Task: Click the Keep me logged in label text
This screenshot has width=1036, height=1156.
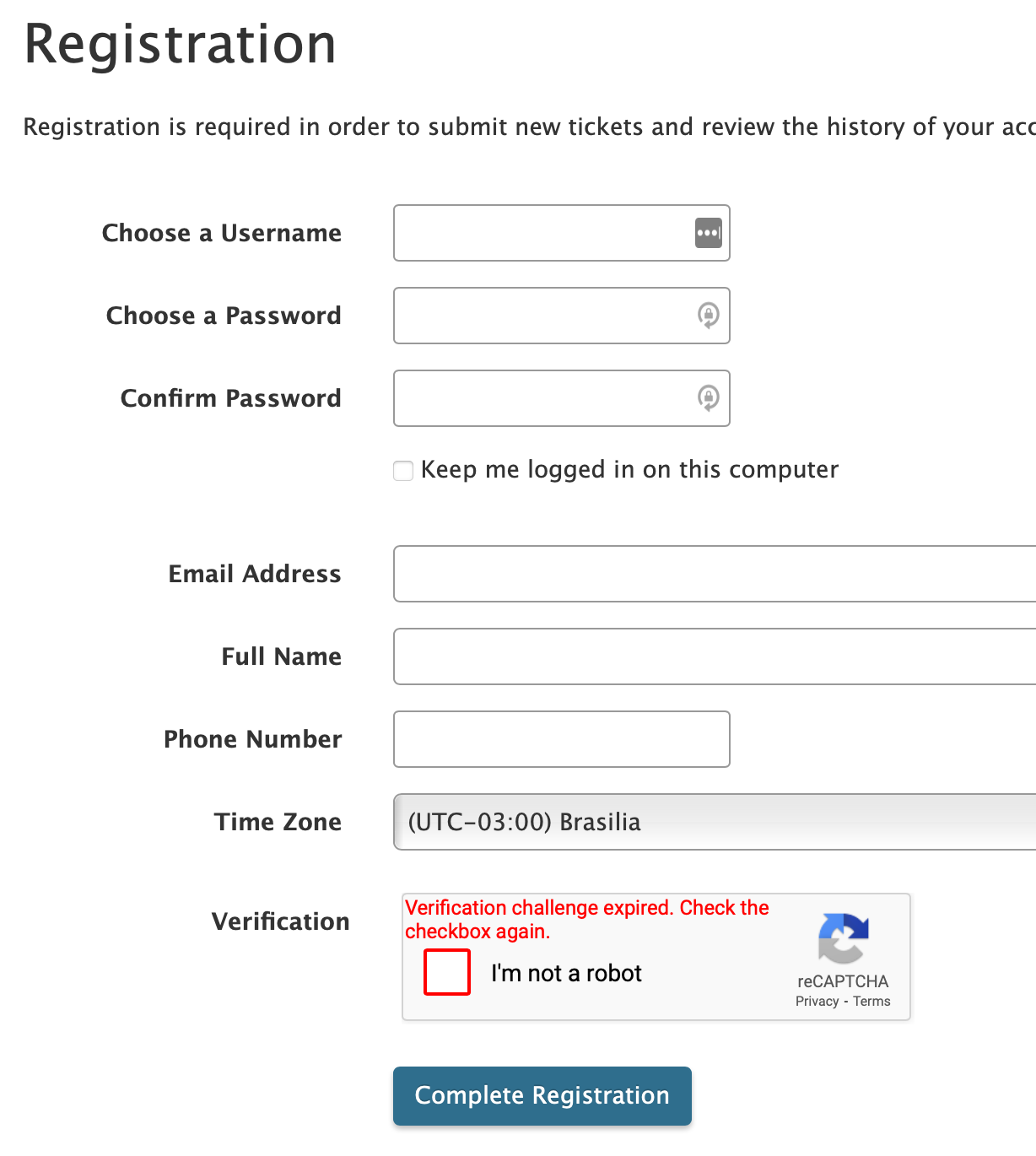Action: point(629,469)
